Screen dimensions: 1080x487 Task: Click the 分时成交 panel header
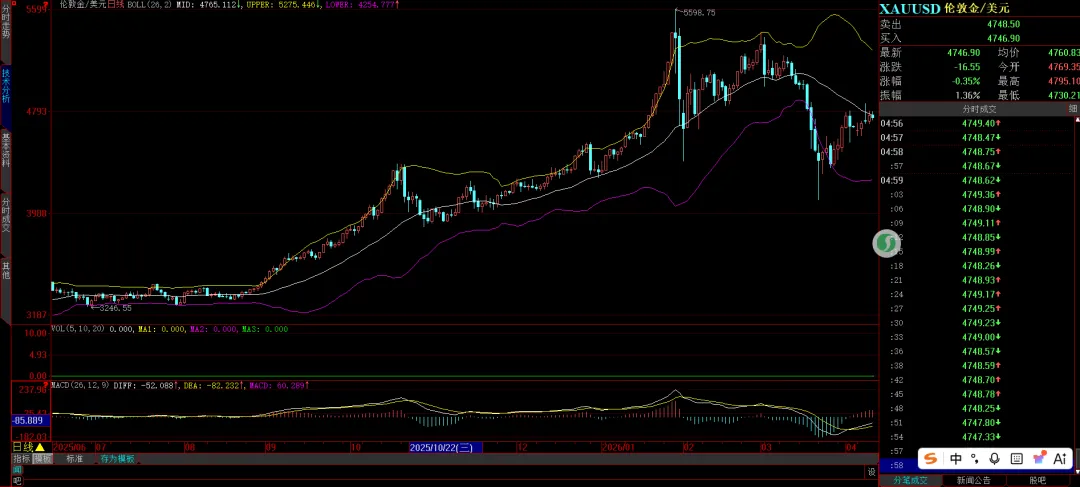click(979, 109)
